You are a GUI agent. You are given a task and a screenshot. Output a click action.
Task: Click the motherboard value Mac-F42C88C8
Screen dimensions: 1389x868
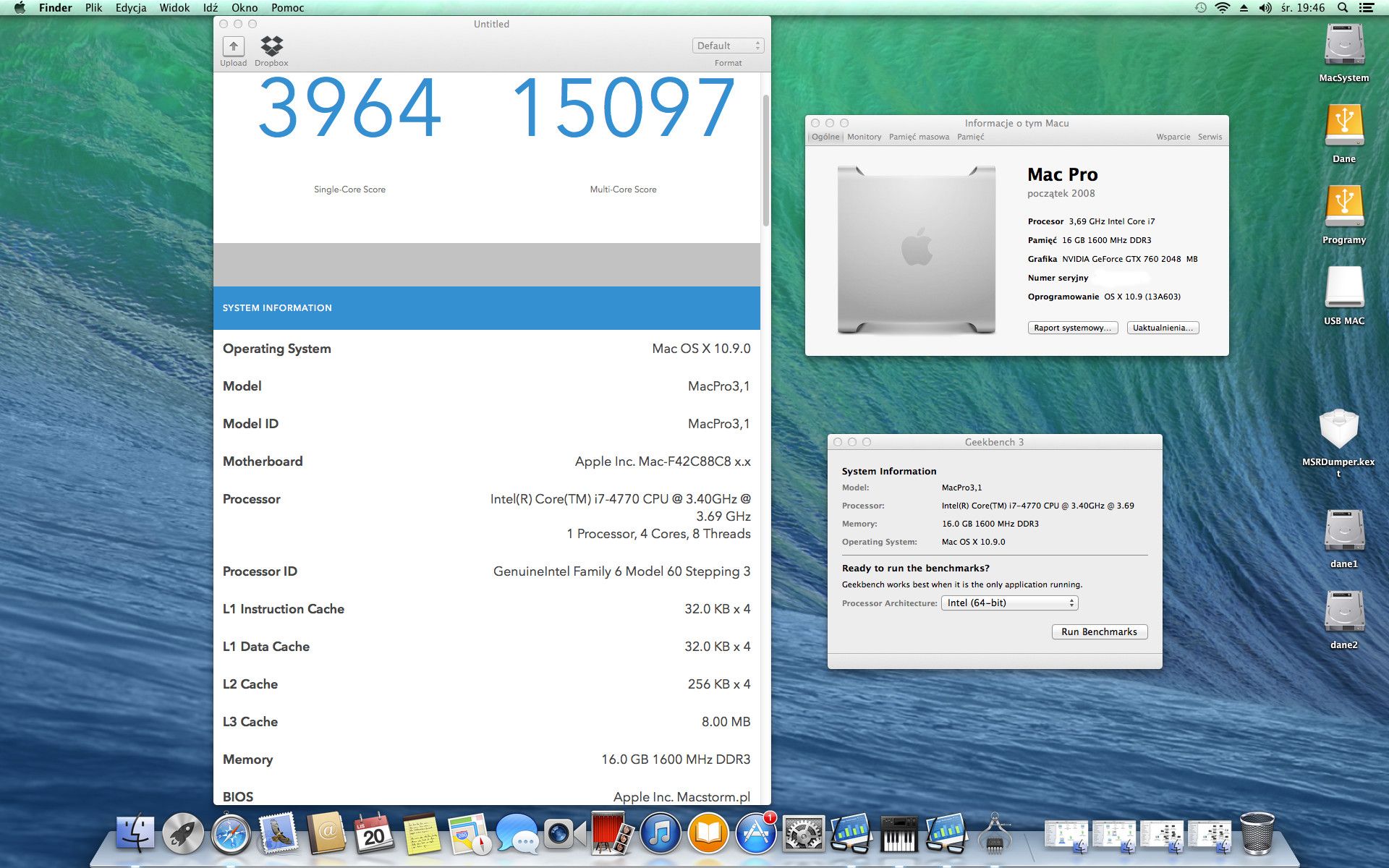(663, 461)
